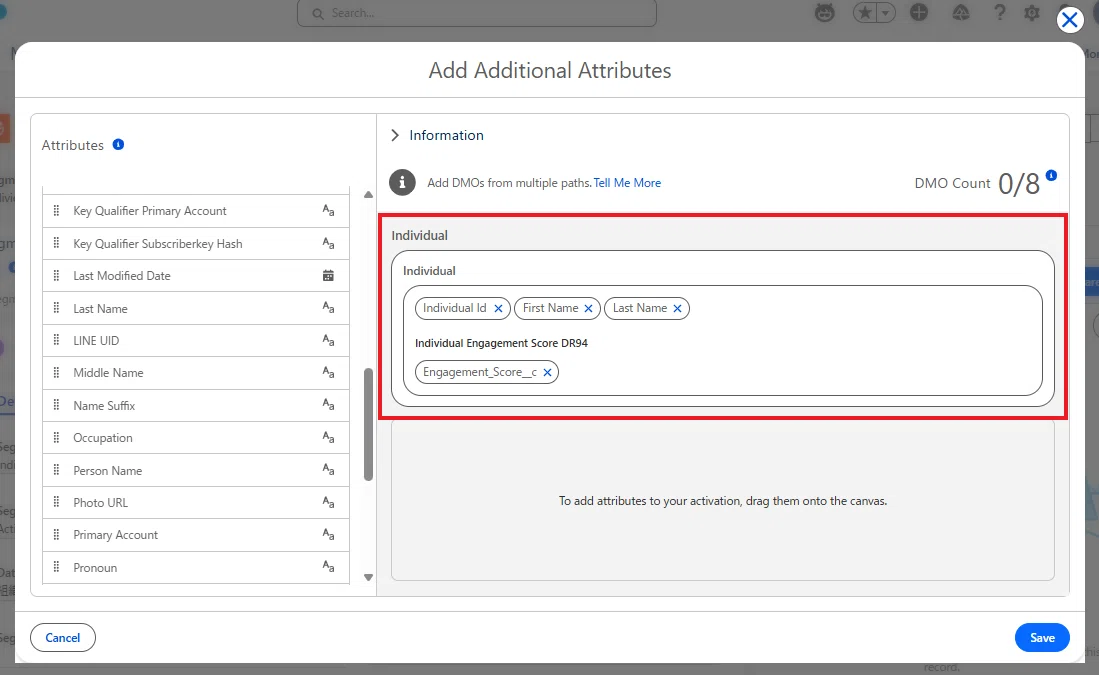1099x675 pixels.
Task: Click the info icon beside Add DMOs message
Action: (402, 183)
